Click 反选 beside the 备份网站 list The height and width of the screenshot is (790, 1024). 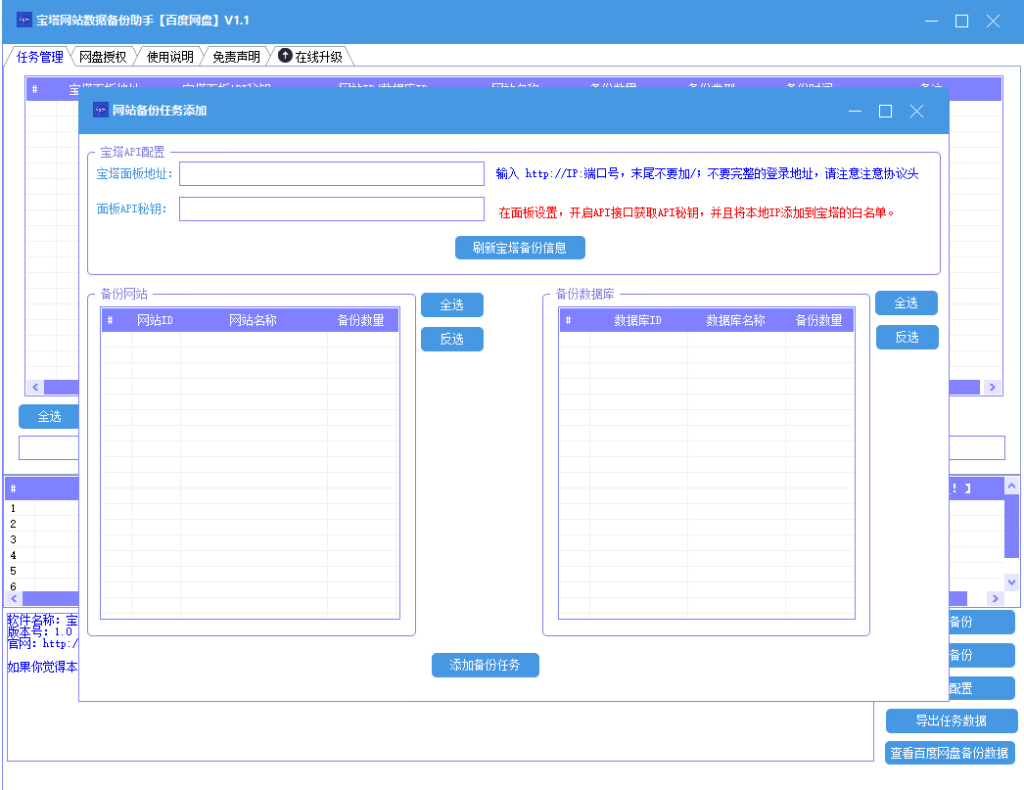pyautogui.click(x=452, y=339)
